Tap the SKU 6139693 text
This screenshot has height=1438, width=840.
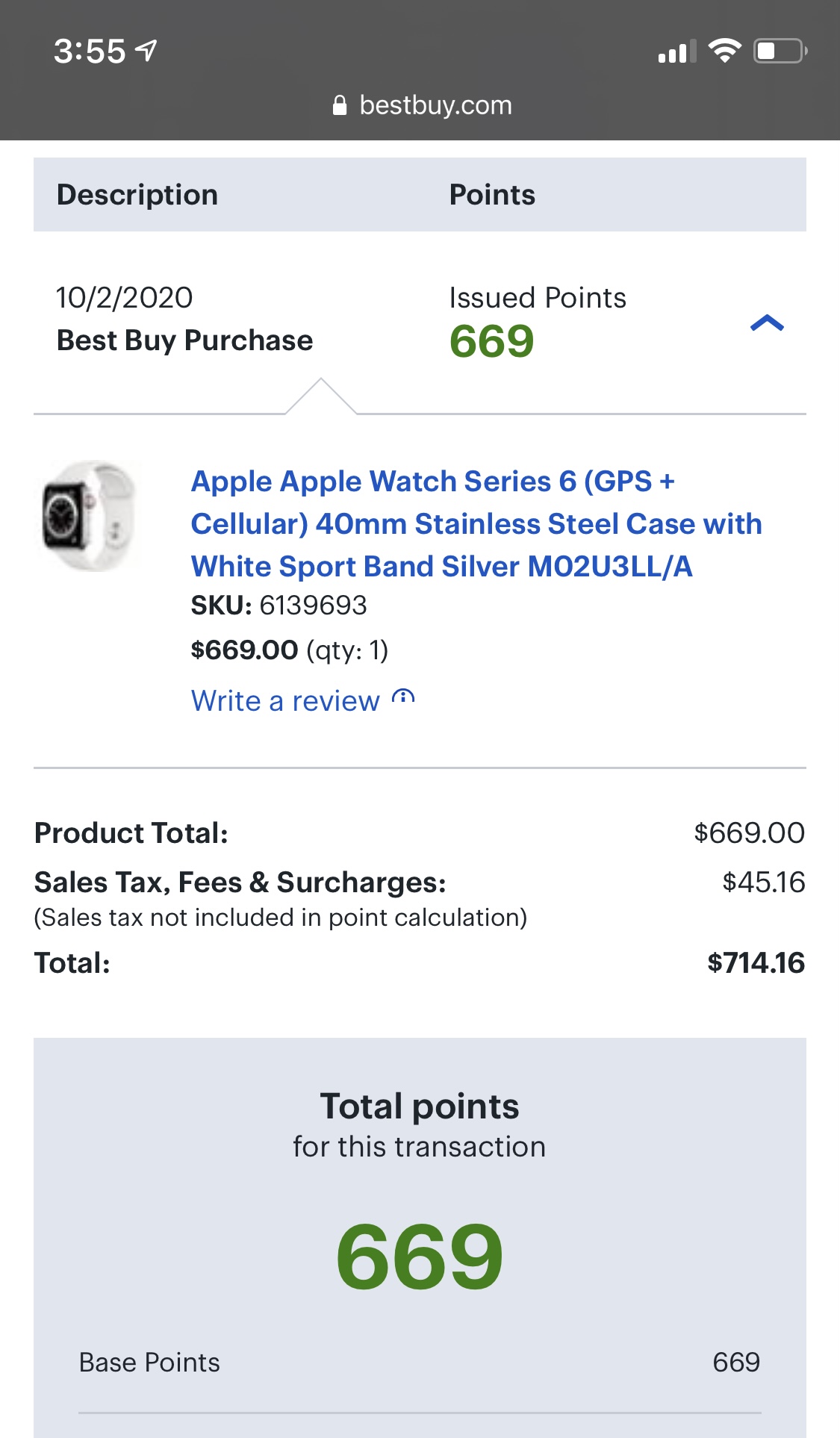pos(279,605)
